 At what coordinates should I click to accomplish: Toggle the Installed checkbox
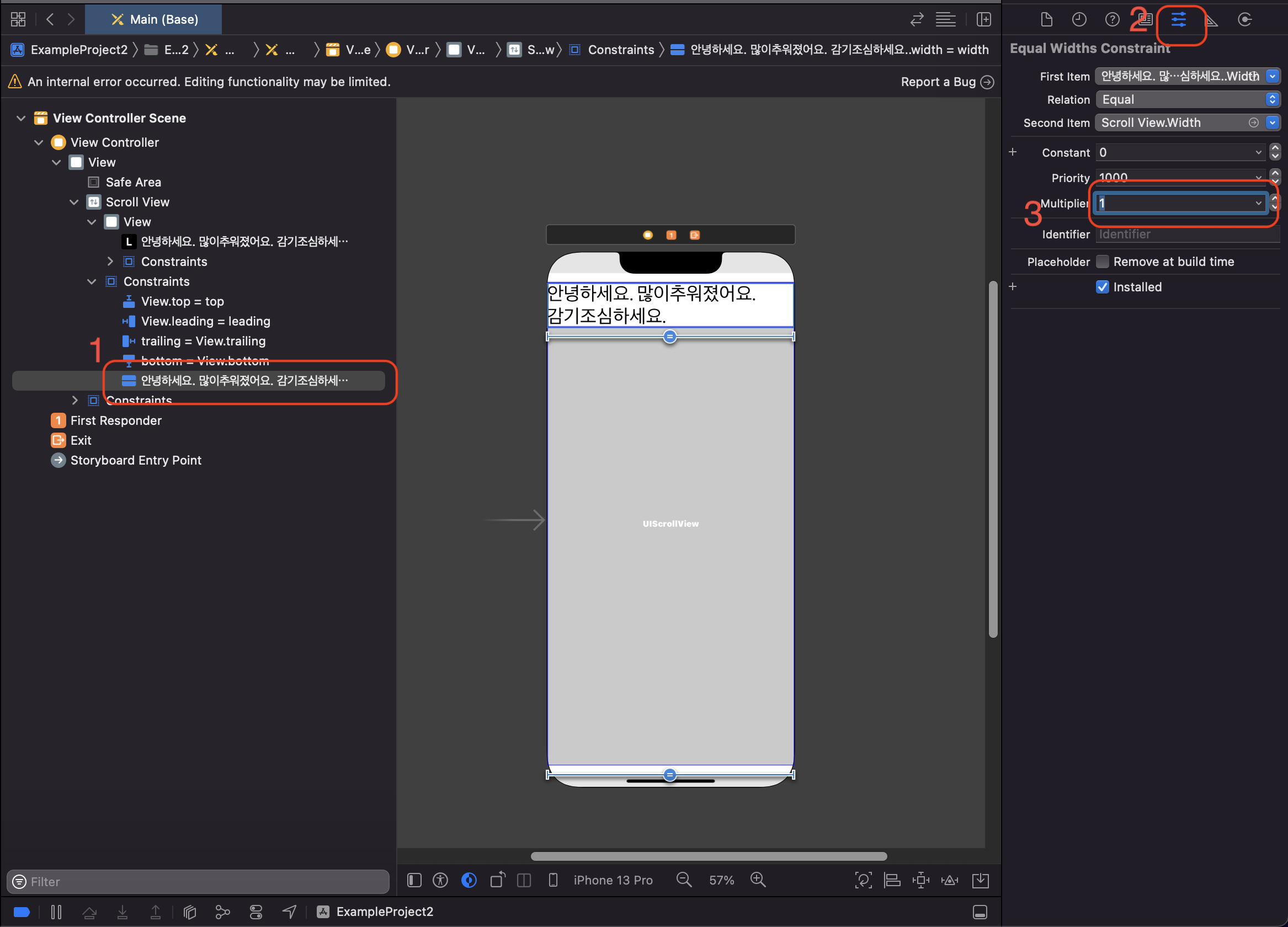click(x=1101, y=287)
